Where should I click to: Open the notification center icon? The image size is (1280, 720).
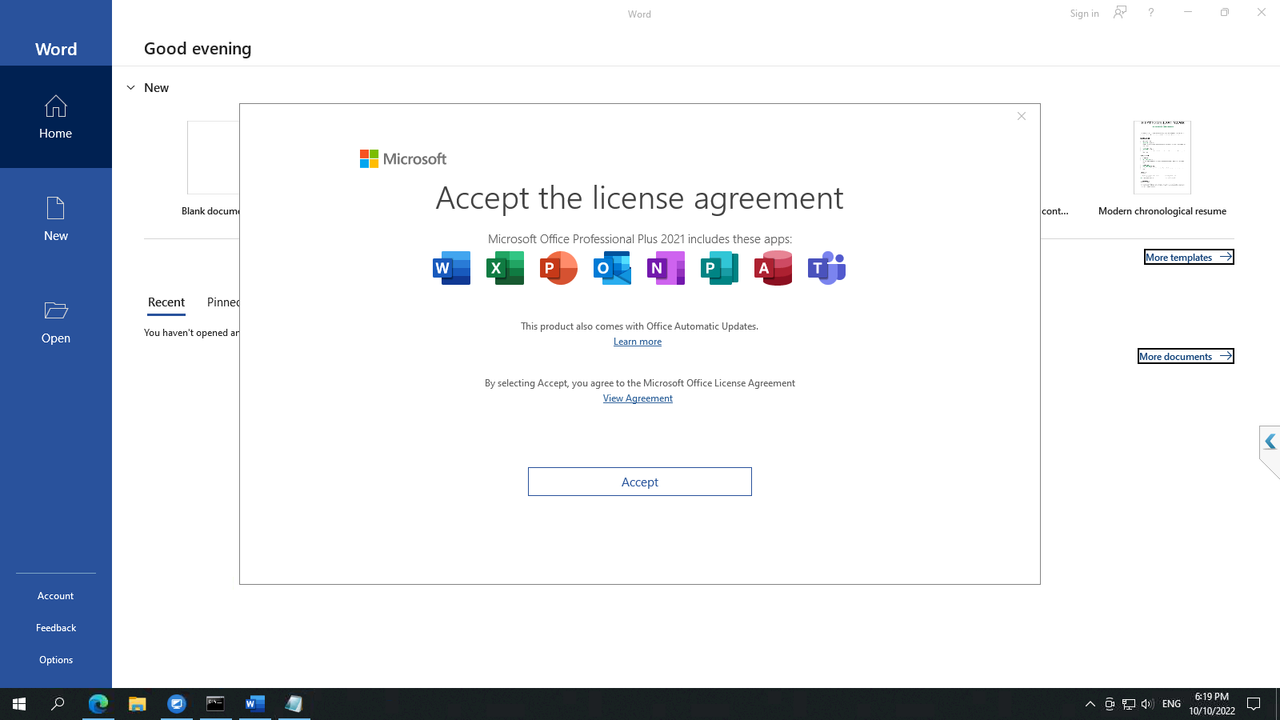(1254, 704)
